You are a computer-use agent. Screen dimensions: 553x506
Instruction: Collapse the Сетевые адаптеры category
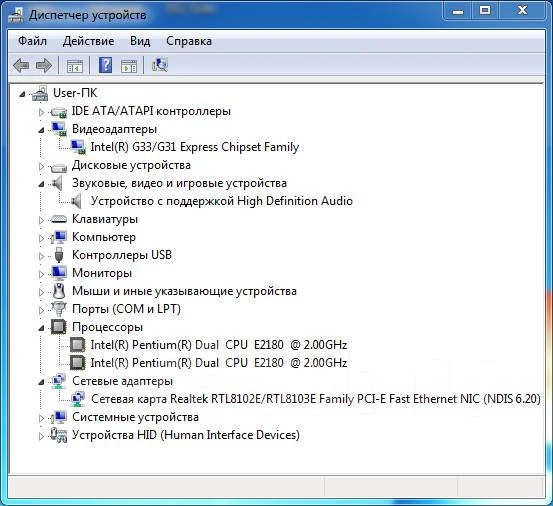tap(41, 382)
